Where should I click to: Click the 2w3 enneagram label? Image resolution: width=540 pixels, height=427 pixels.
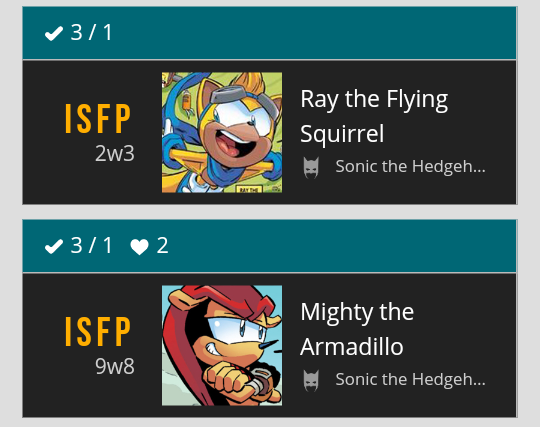[x=115, y=153]
